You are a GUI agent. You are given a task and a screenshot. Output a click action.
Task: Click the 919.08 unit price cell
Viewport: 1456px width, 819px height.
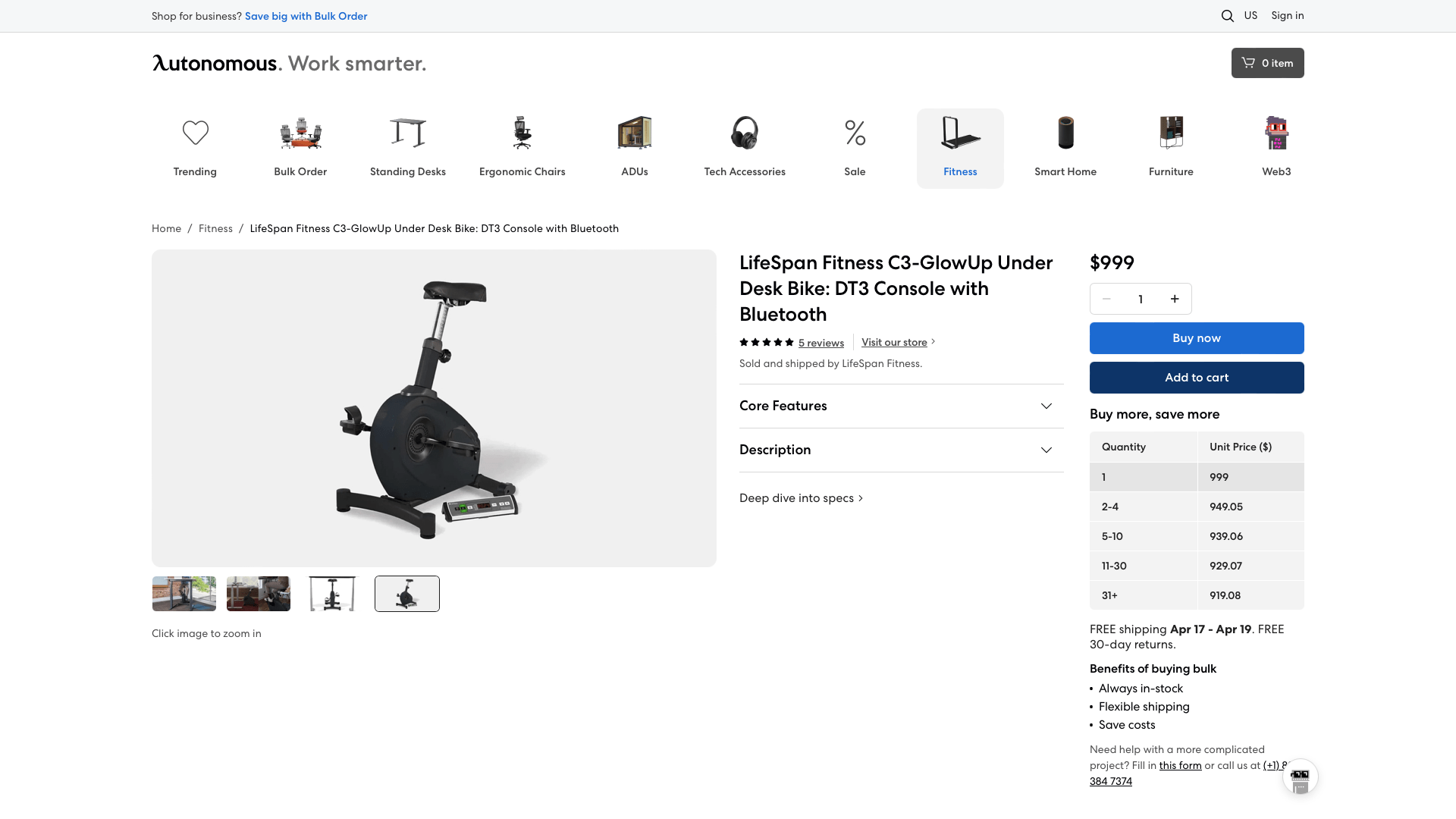(x=1250, y=595)
